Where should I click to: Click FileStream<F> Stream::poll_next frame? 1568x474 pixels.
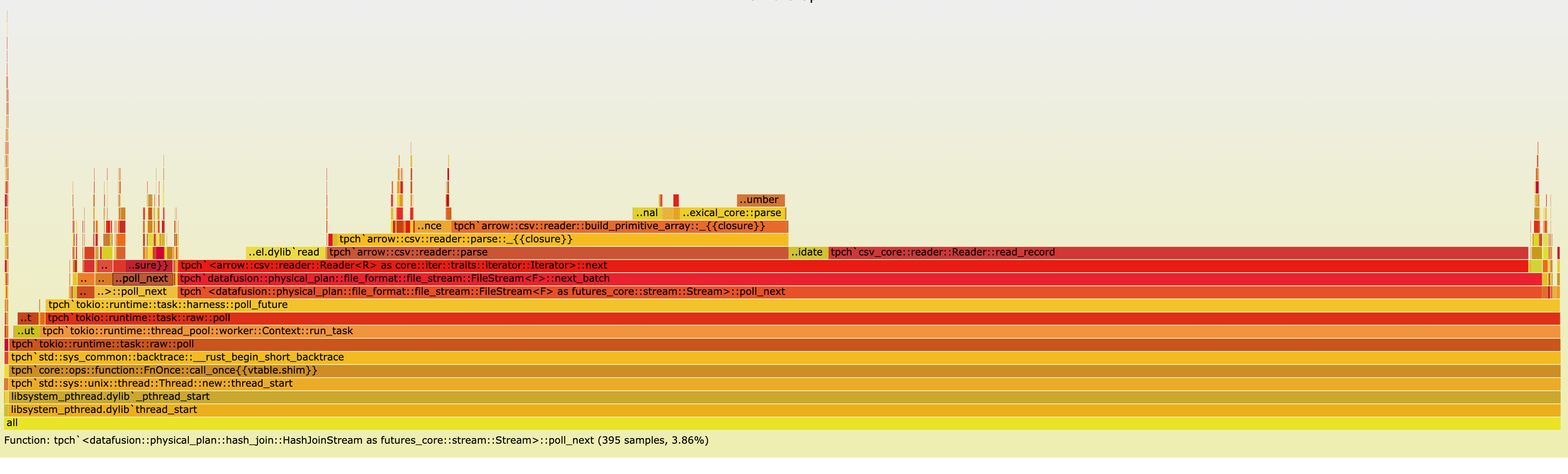pyautogui.click(x=858, y=292)
